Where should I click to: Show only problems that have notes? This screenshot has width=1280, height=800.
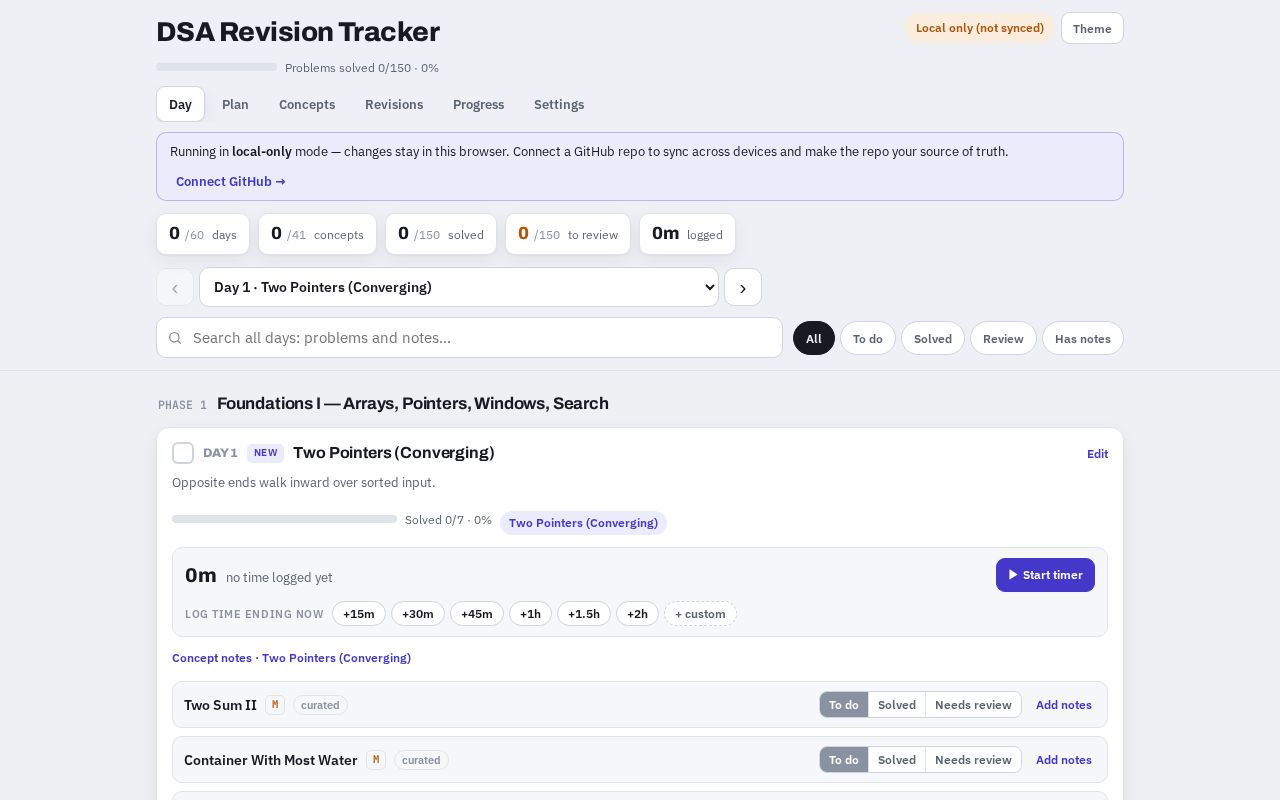click(1083, 338)
